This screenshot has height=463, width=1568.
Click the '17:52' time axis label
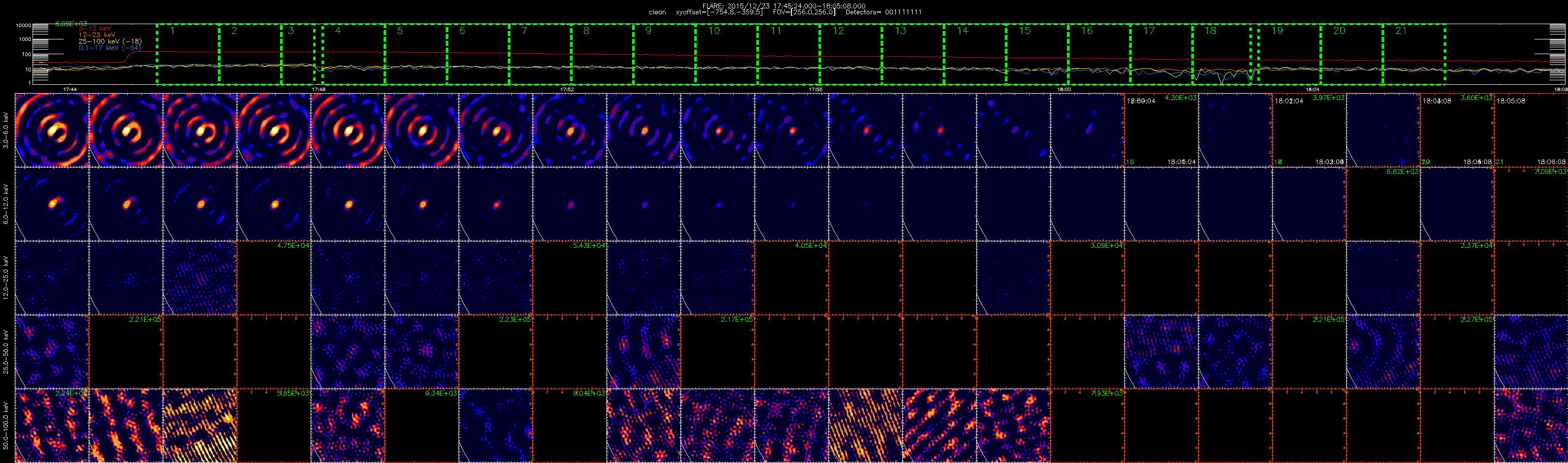[567, 90]
